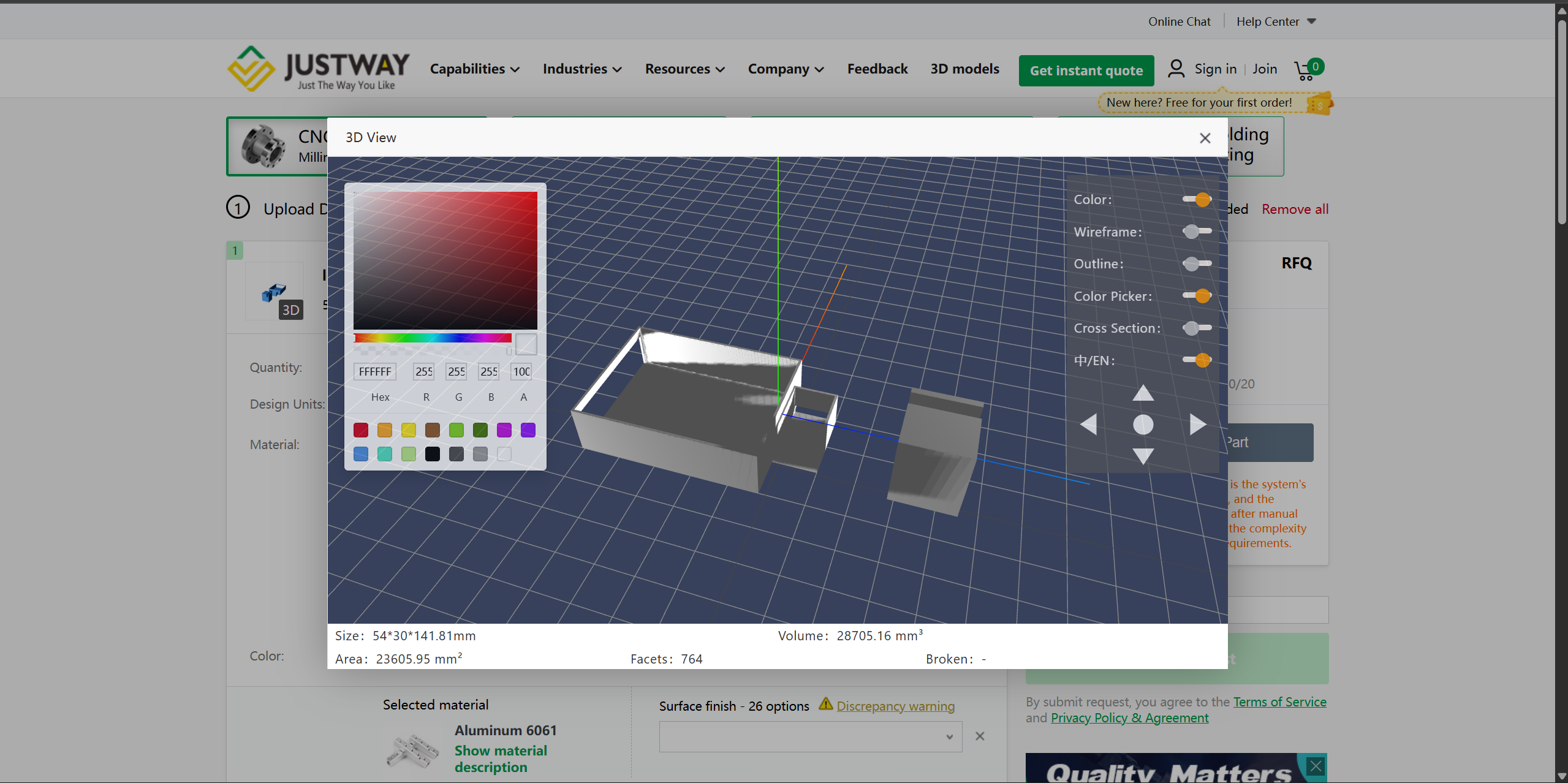This screenshot has height=783, width=1568.
Task: Reset view with center circle button
Action: 1143,424
